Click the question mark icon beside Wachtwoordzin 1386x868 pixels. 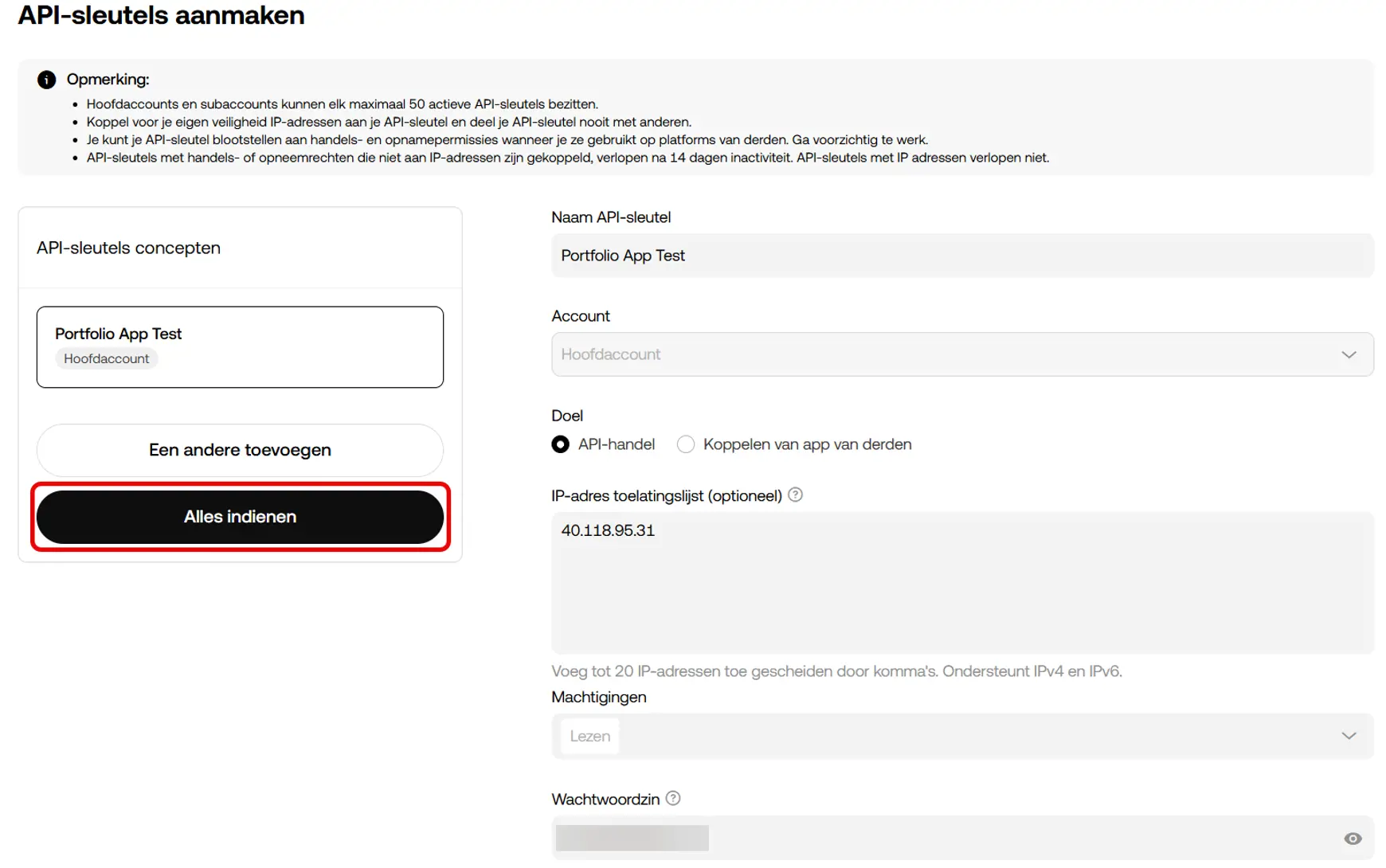tap(672, 799)
